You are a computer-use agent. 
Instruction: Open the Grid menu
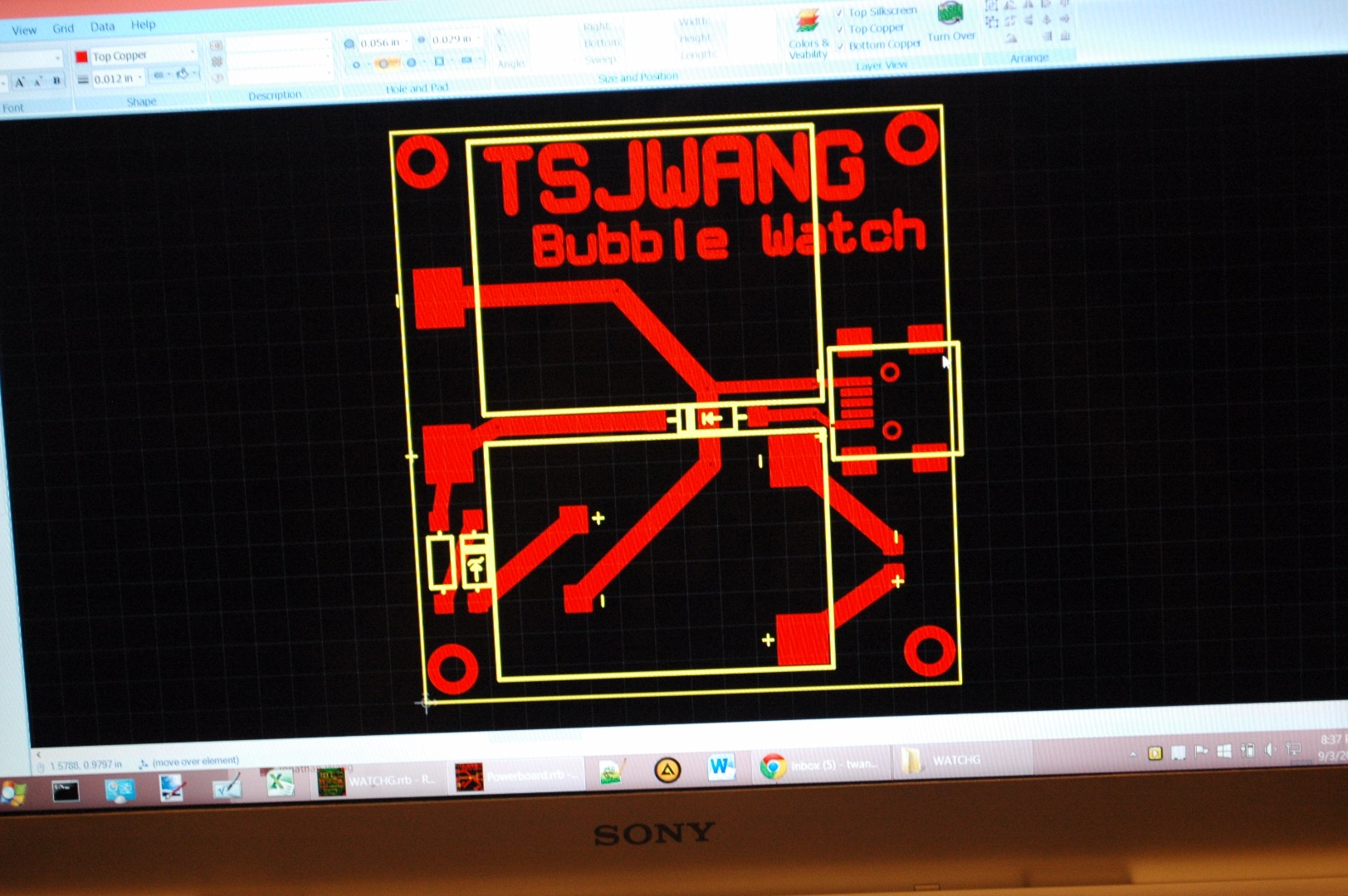click(63, 28)
